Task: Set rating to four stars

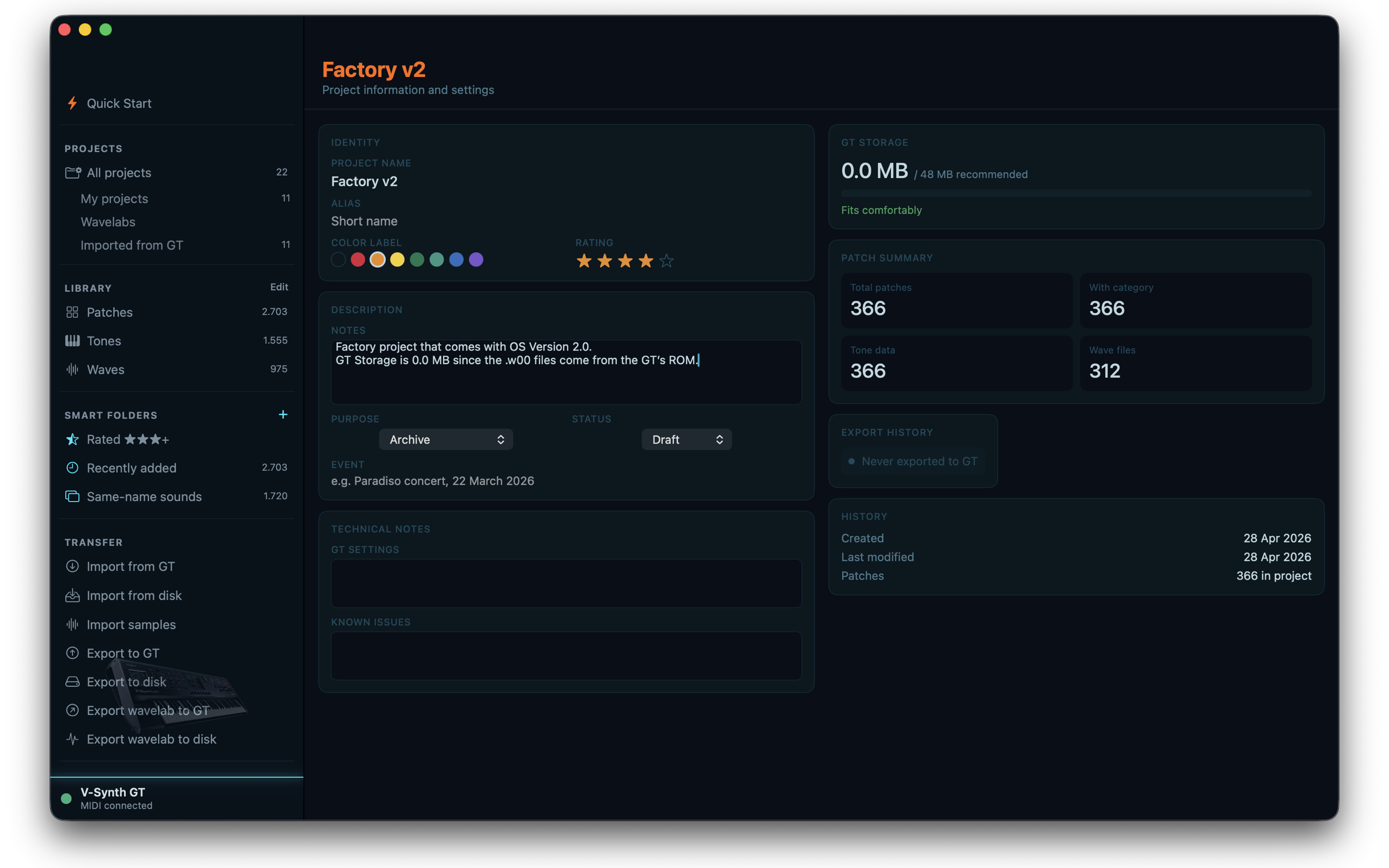Action: point(646,261)
